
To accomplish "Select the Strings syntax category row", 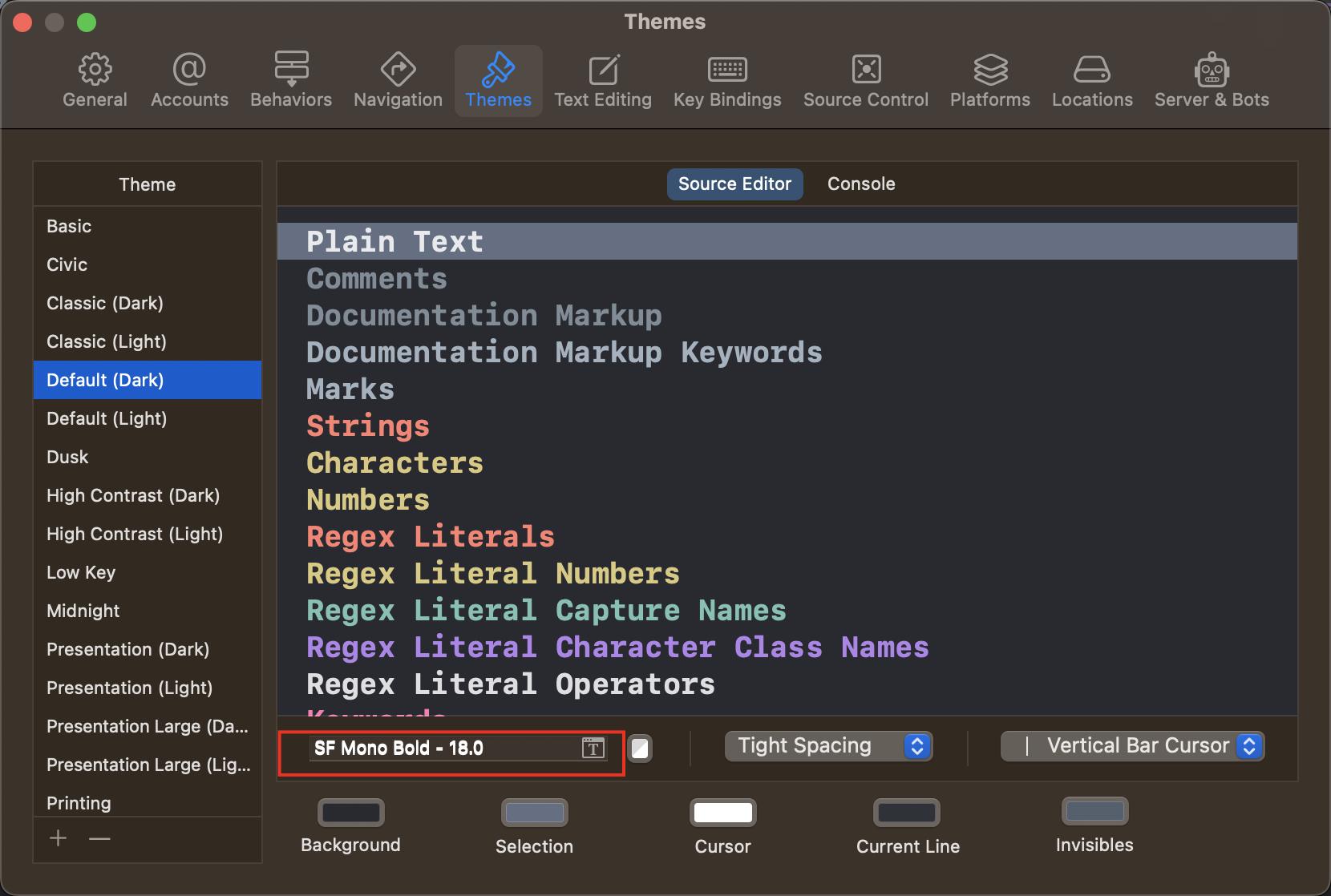I will coord(368,426).
